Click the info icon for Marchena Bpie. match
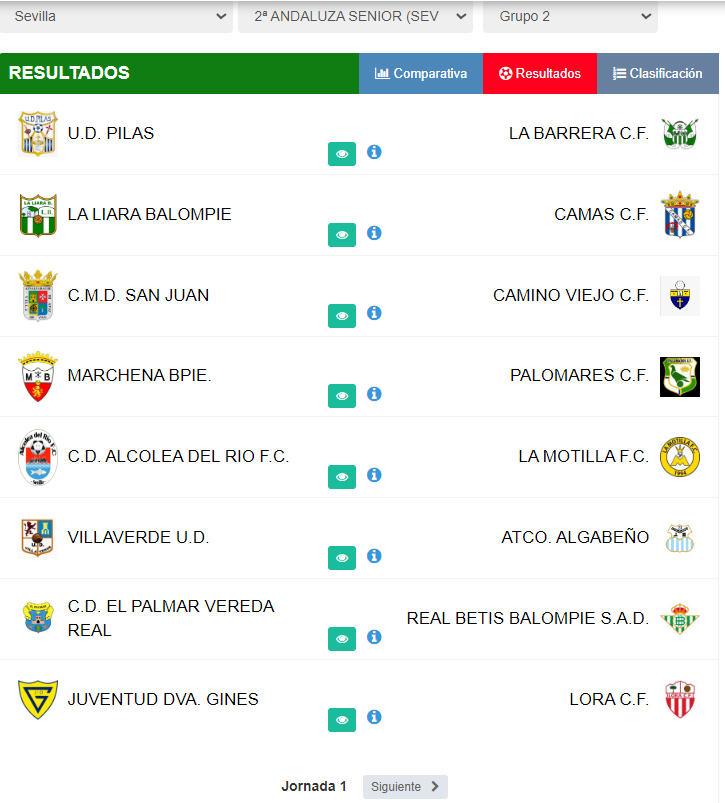The image size is (725, 803). coord(374,394)
